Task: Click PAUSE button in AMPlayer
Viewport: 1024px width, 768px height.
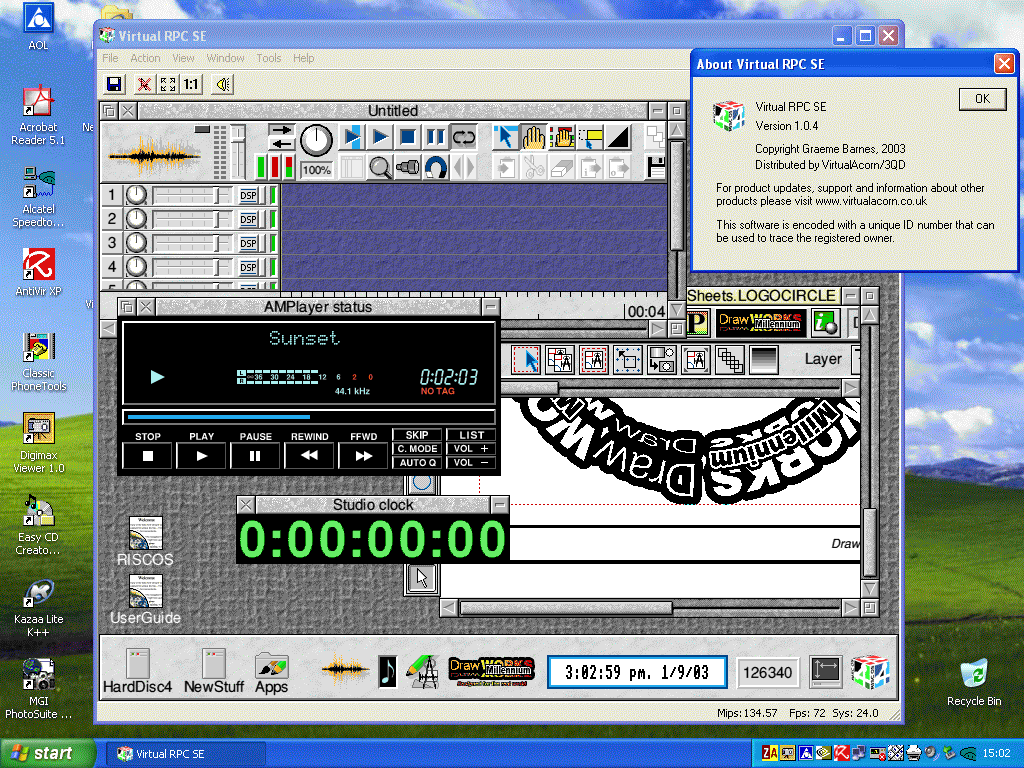Action: [x=255, y=456]
